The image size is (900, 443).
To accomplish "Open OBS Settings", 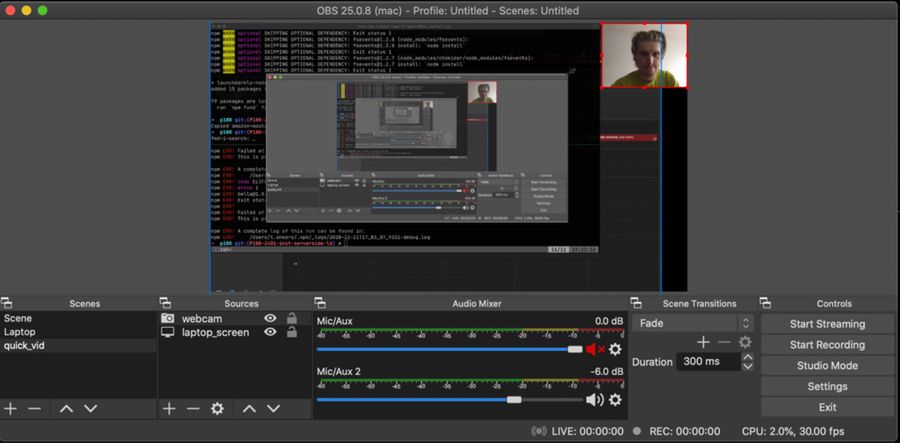I will pyautogui.click(x=827, y=386).
